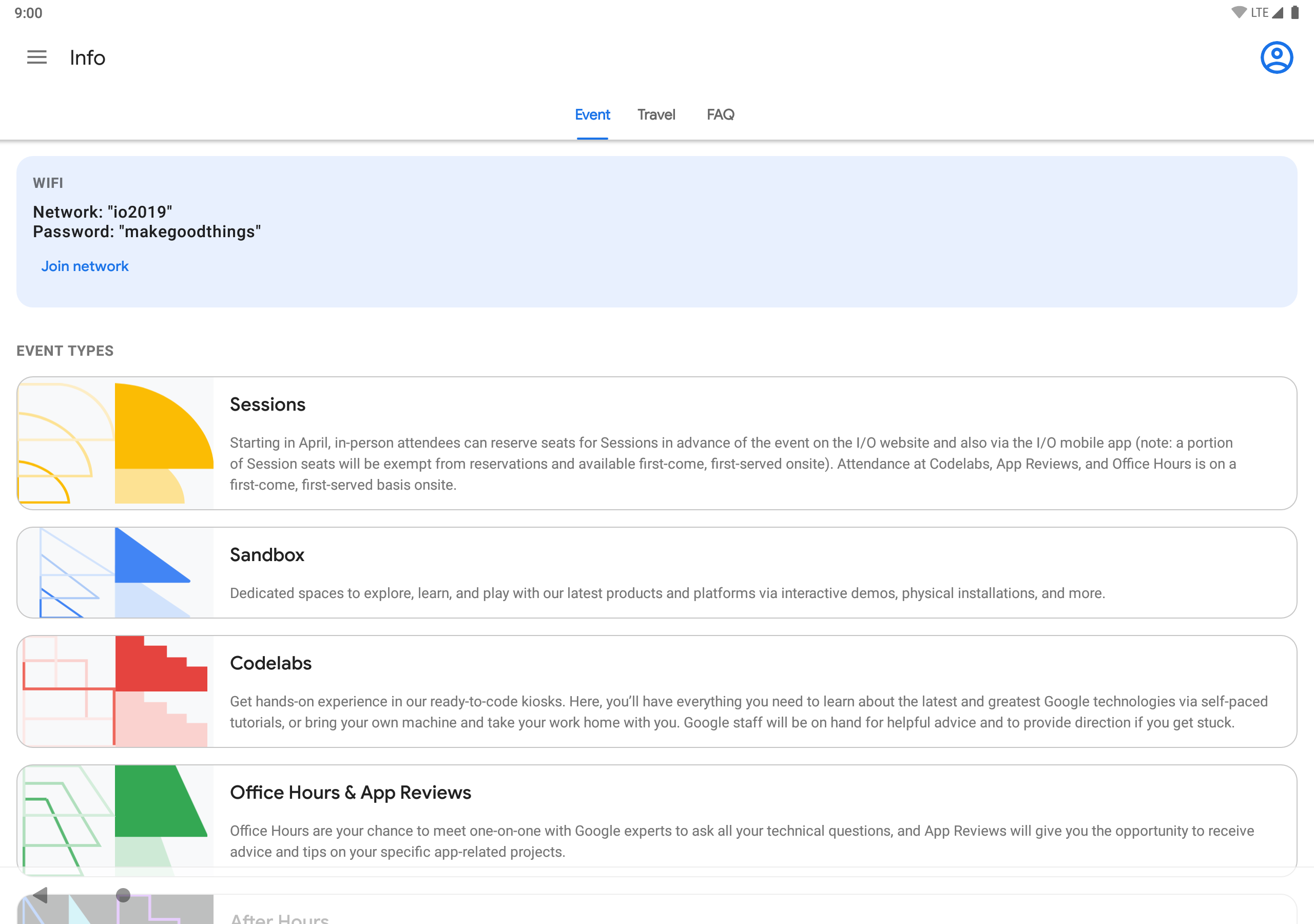1314x924 pixels.
Task: Tap the After Hours card title
Action: pos(279,918)
